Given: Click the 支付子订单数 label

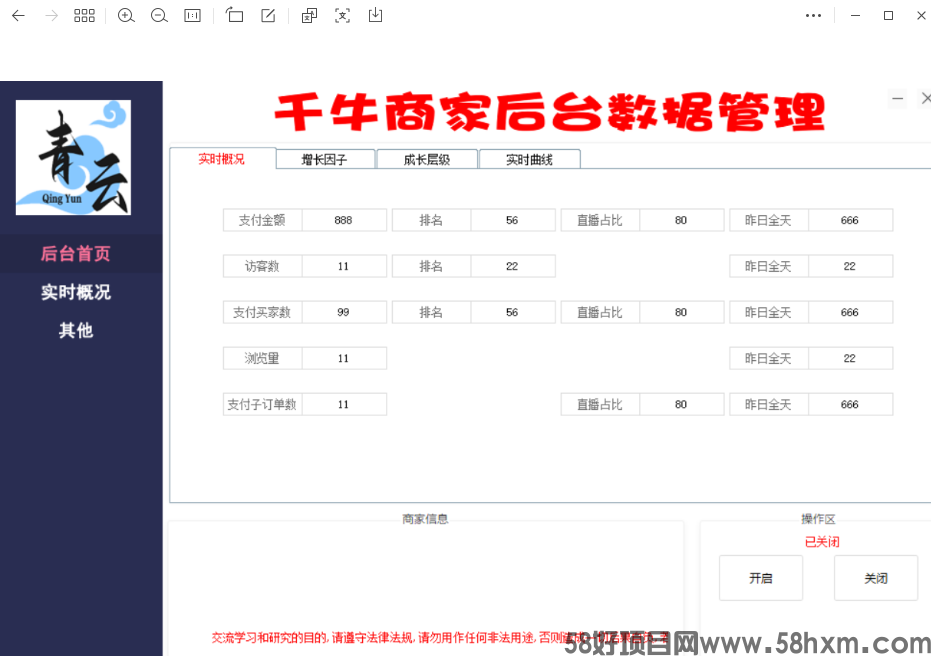Looking at the screenshot, I should (x=262, y=404).
